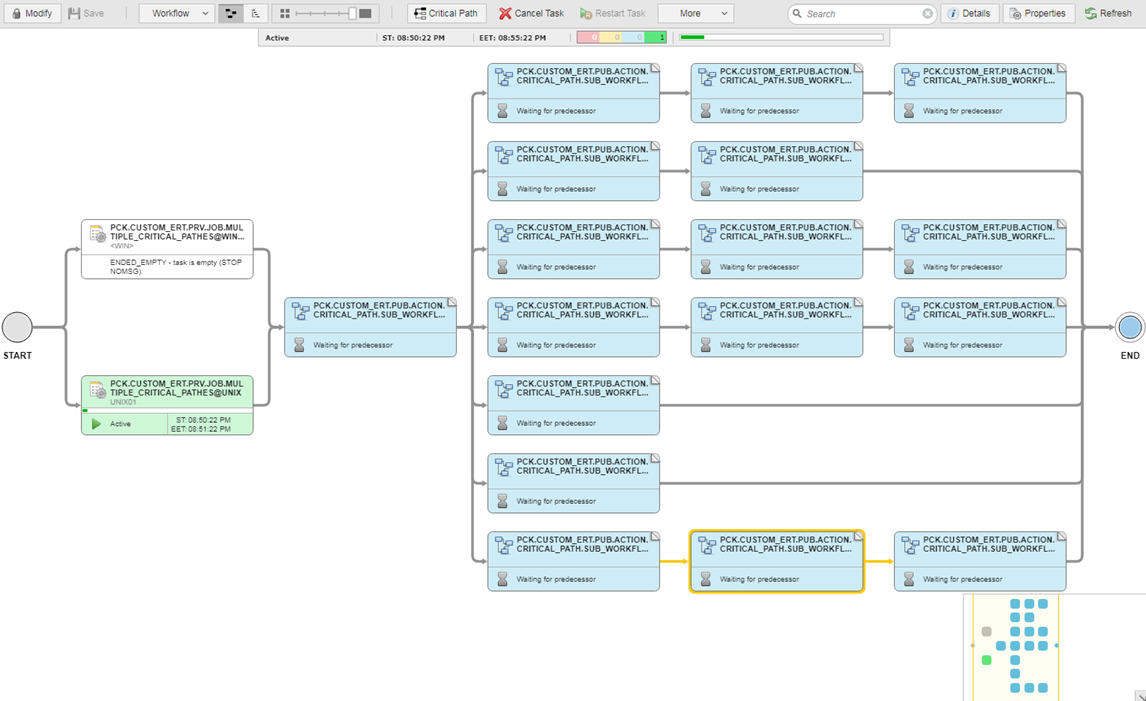Click the Critical Path button
This screenshot has width=1146, height=701.
(443, 13)
